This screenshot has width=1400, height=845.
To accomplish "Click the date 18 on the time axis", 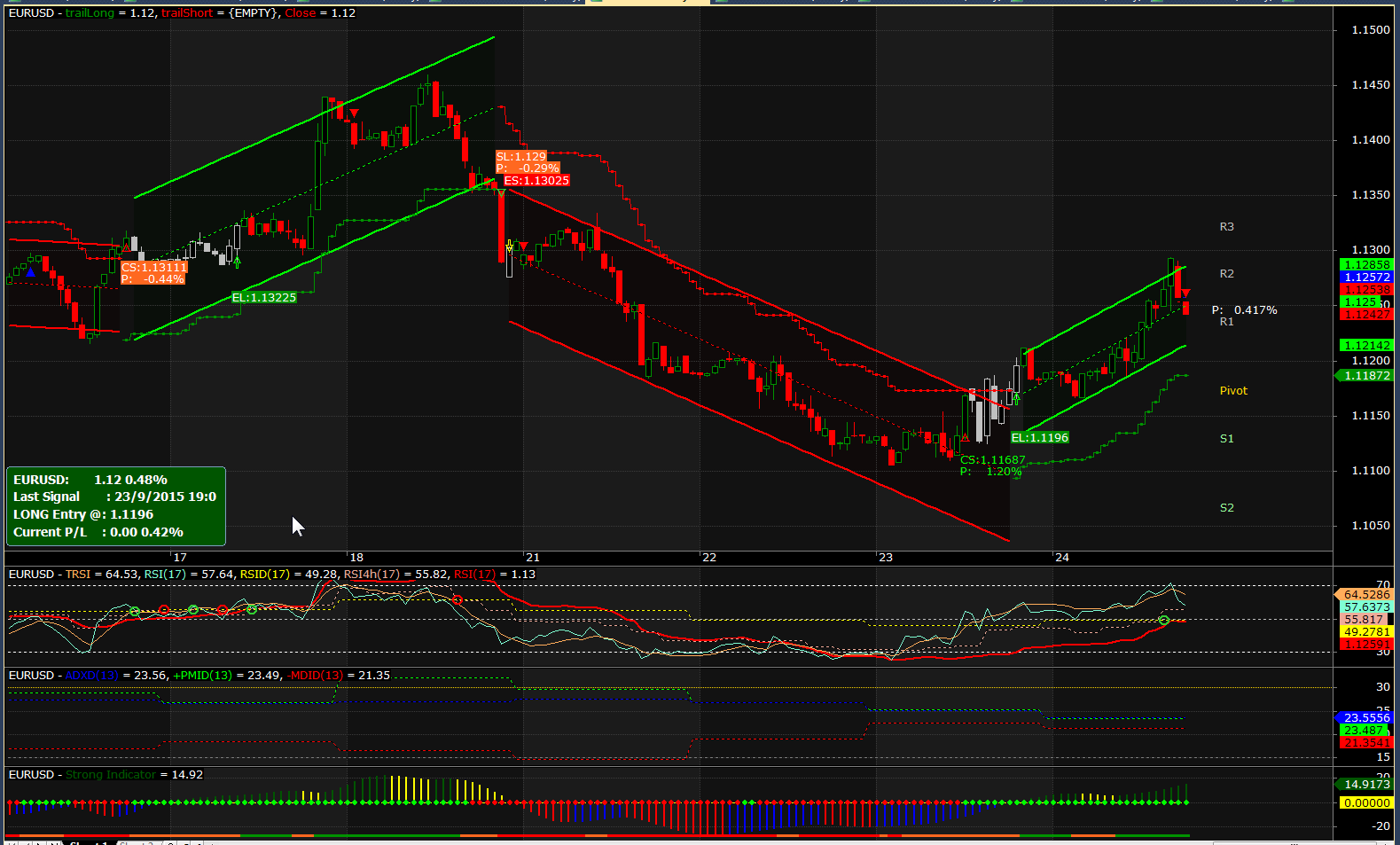I will click(x=356, y=557).
